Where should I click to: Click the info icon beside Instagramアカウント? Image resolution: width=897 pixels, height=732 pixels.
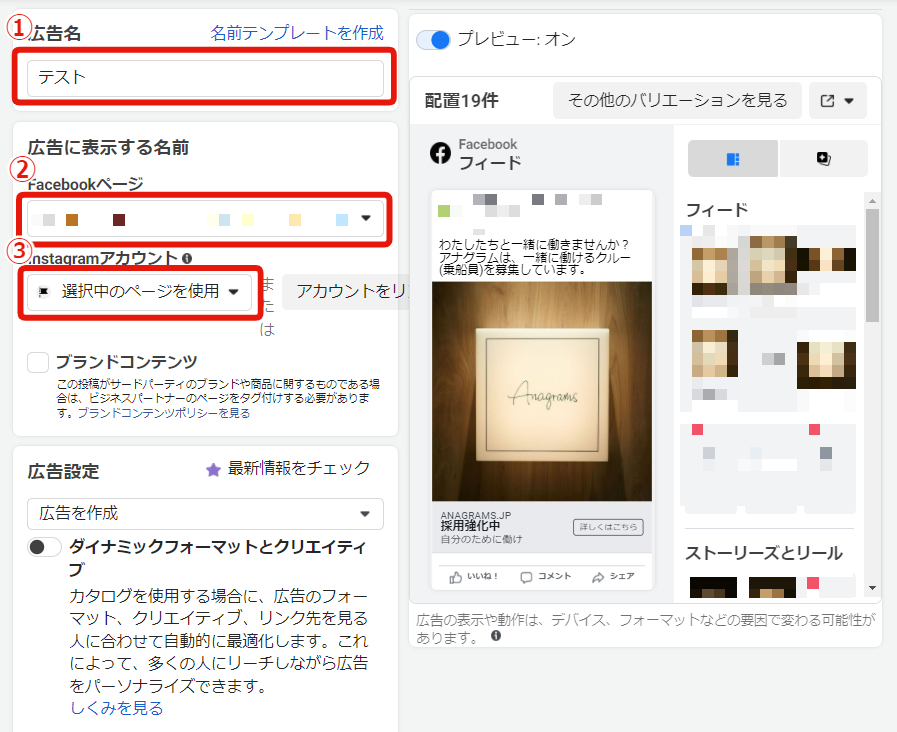tap(187, 258)
